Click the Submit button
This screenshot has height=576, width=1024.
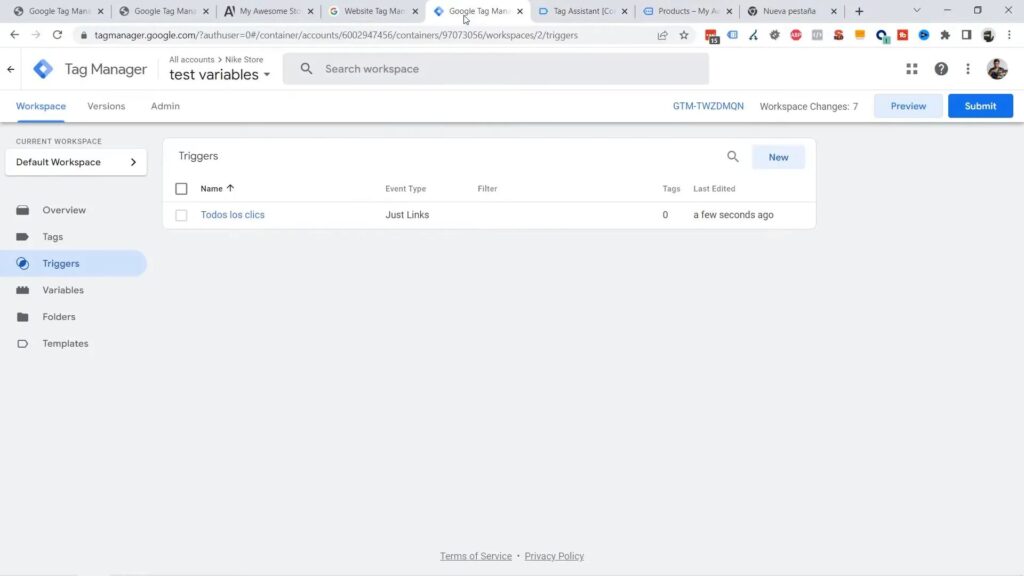(980, 106)
